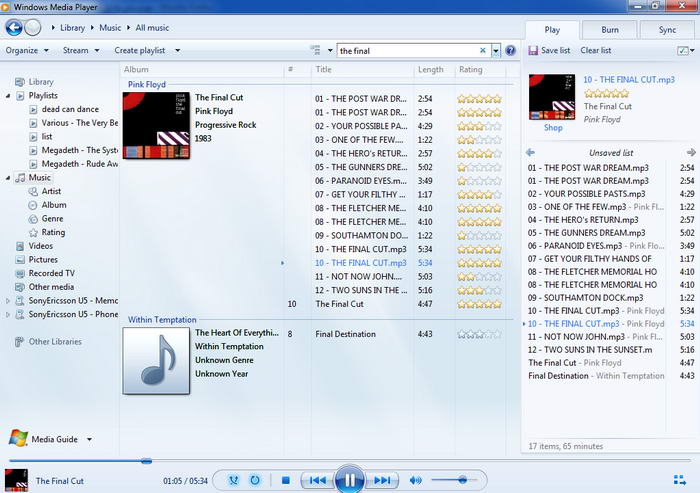Open Create playlist dropdown arrow
Image resolution: width=700 pixels, height=493 pixels.
point(178,50)
